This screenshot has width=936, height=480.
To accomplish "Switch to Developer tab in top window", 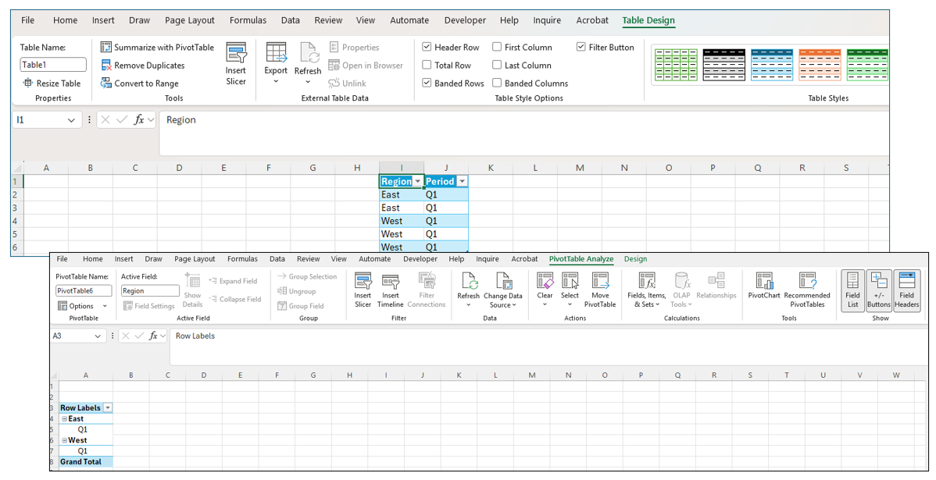I will tap(465, 20).
